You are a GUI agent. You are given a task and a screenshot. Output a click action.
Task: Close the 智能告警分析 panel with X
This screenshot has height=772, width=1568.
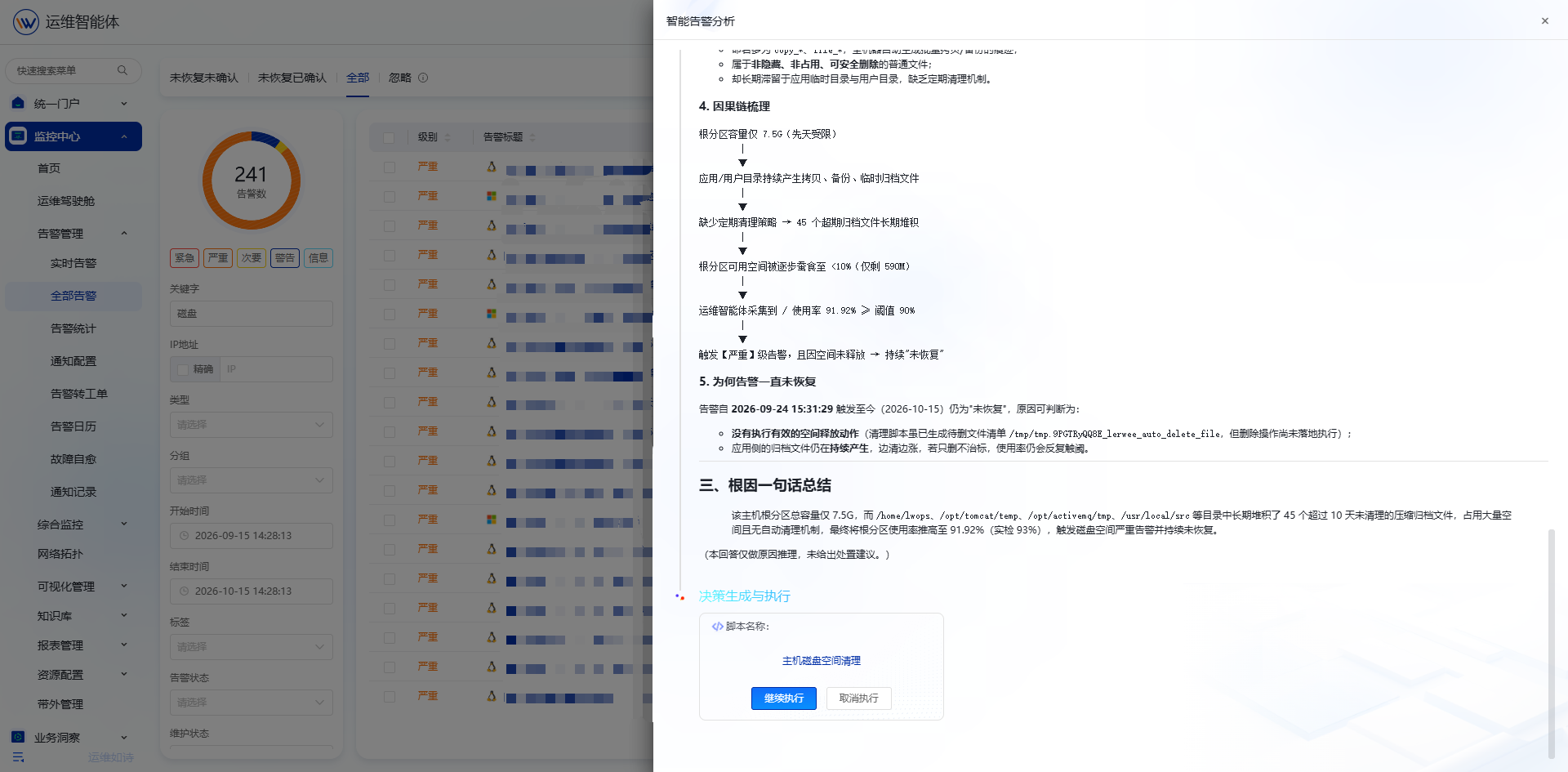tap(1545, 21)
